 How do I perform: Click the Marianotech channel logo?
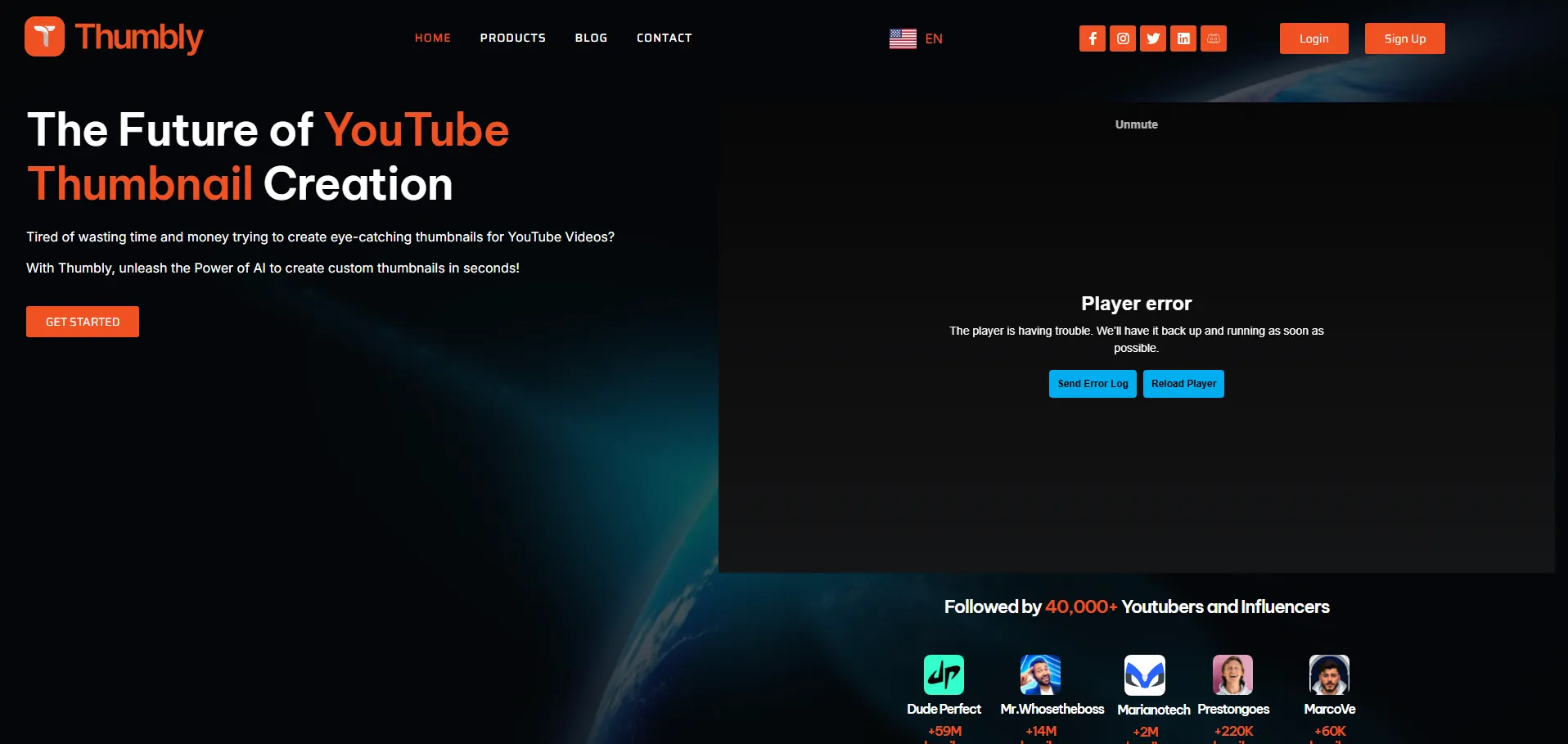point(1144,675)
